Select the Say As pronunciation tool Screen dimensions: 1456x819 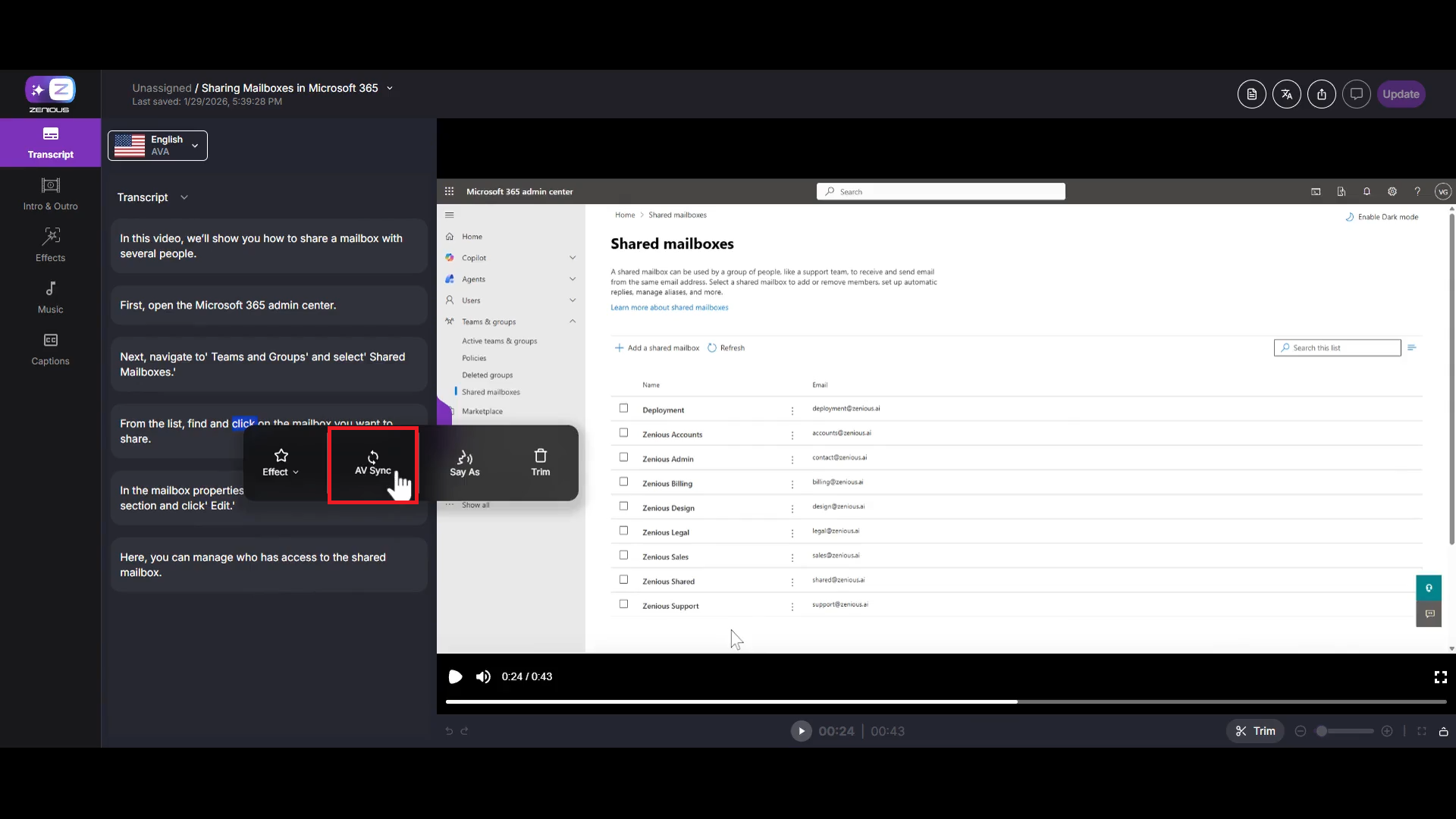point(464,463)
